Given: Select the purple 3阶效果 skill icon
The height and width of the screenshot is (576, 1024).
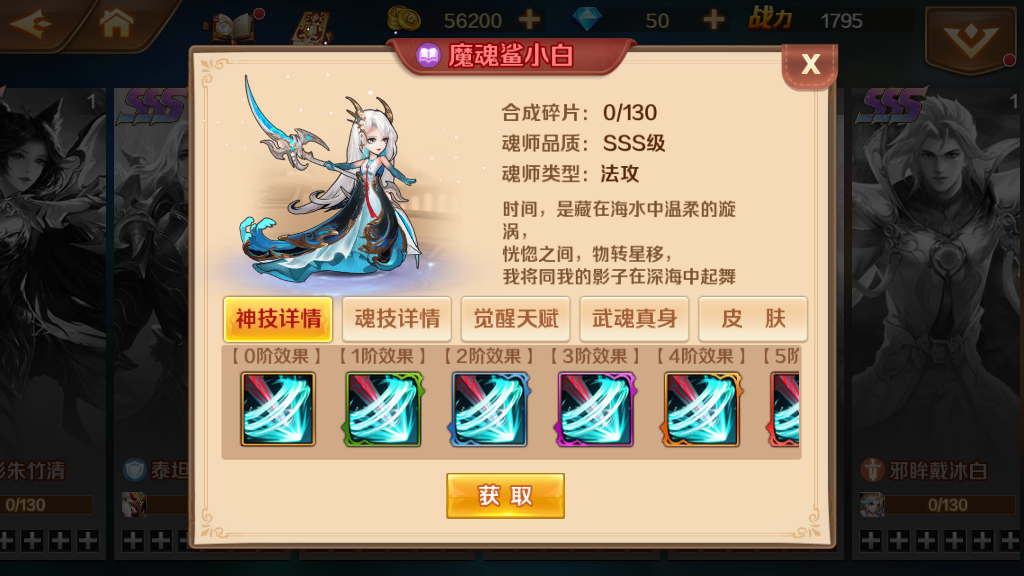Looking at the screenshot, I should pyautogui.click(x=595, y=409).
